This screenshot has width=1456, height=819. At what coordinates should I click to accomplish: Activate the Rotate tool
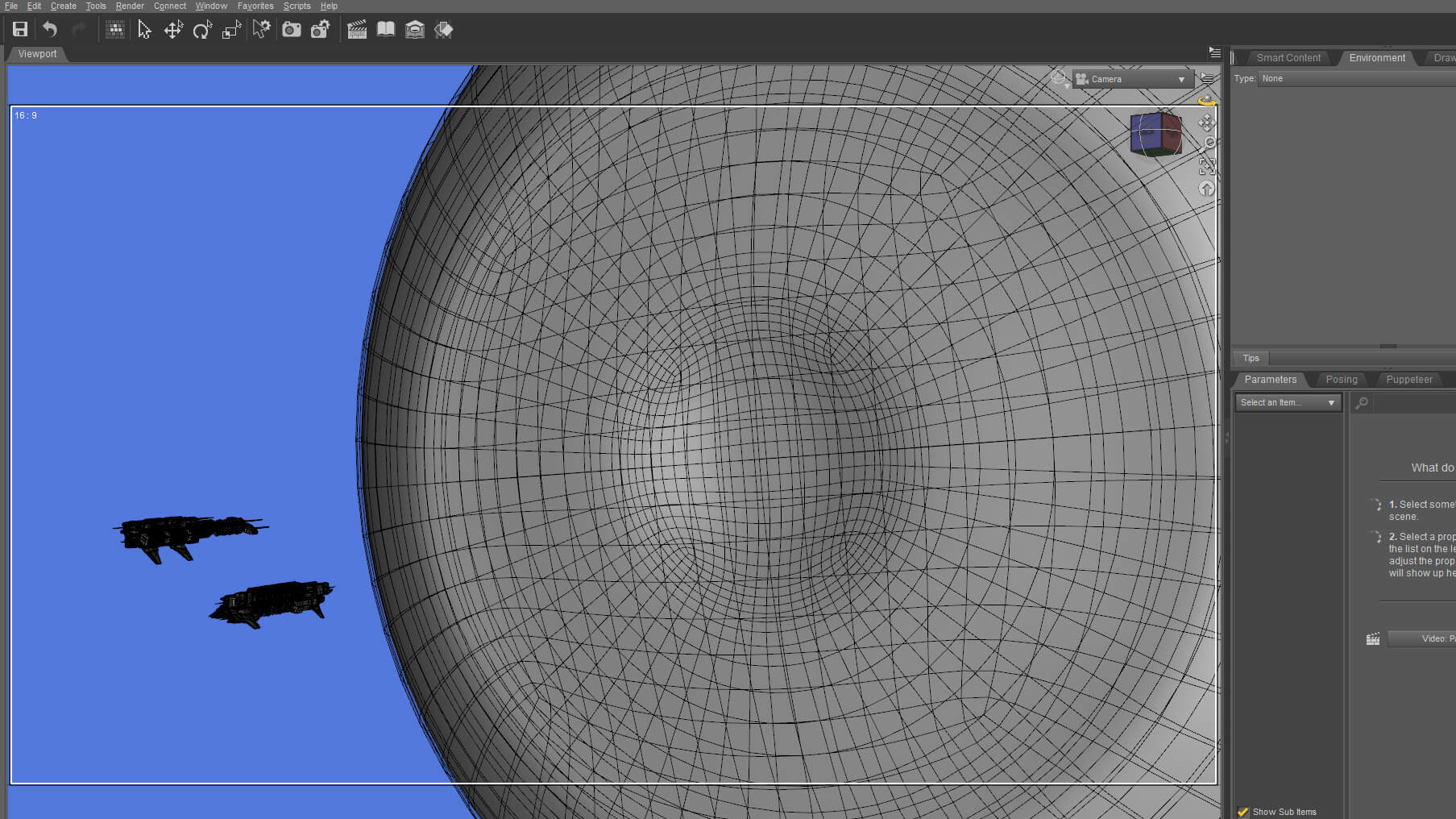(202, 30)
